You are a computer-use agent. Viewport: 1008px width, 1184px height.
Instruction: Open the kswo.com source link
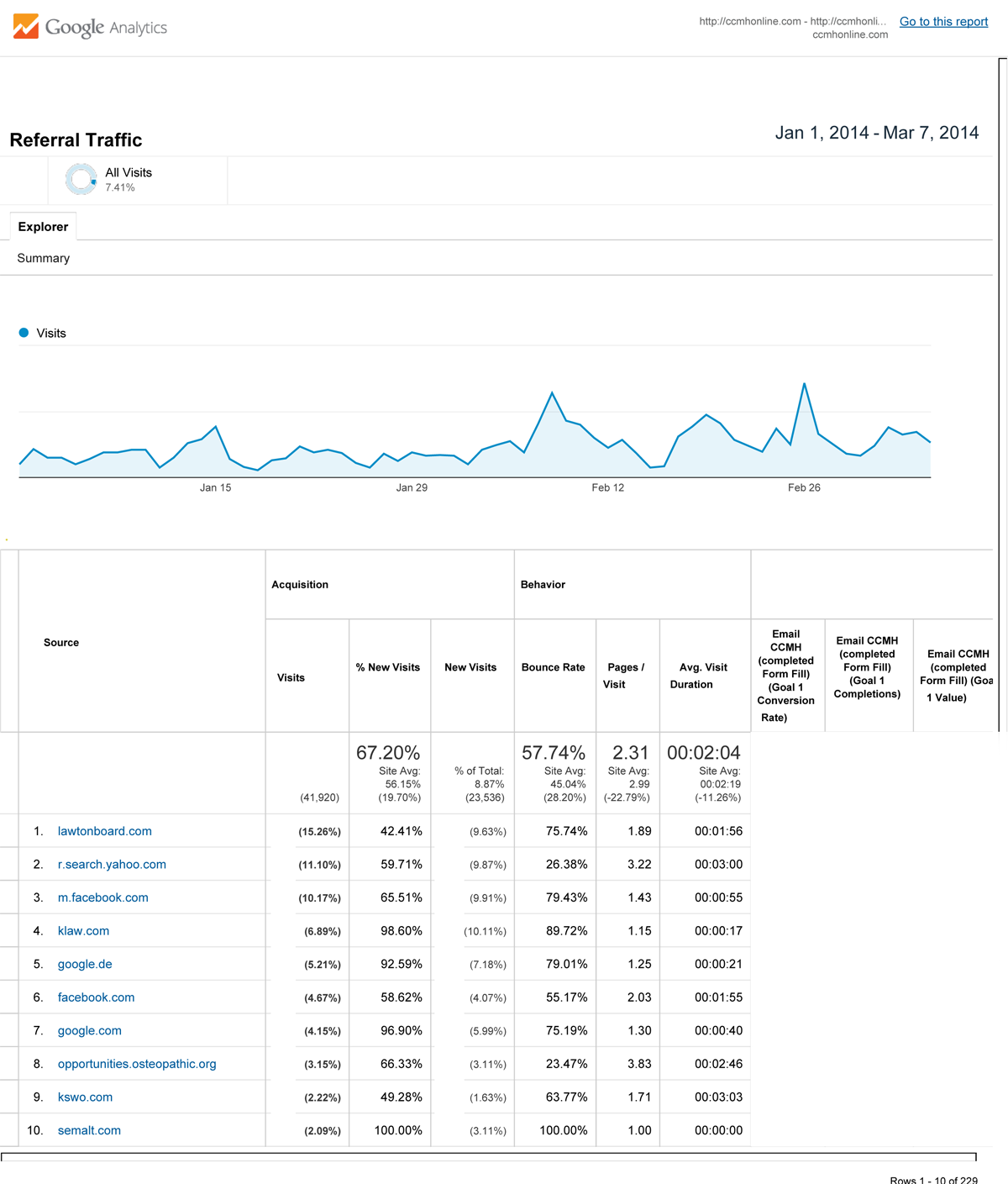[x=85, y=1097]
